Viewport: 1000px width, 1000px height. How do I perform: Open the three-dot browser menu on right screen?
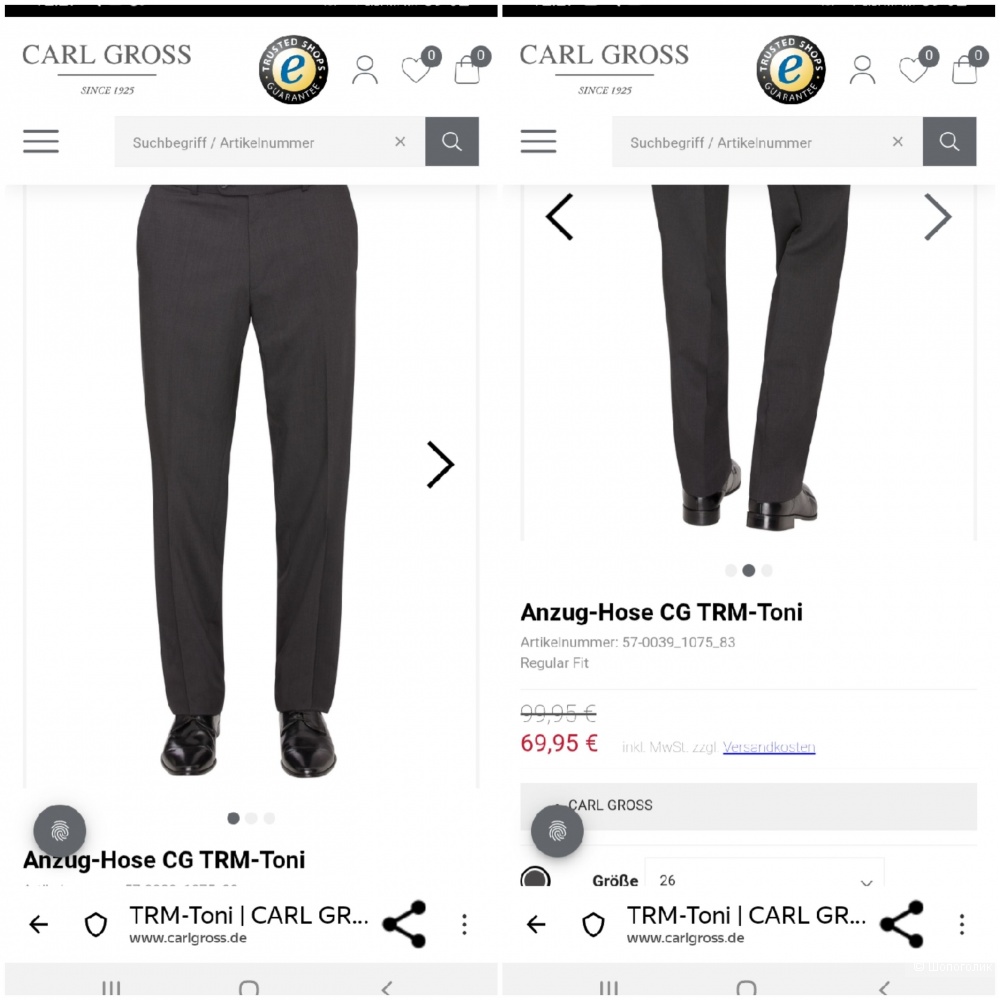pyautogui.click(x=962, y=924)
